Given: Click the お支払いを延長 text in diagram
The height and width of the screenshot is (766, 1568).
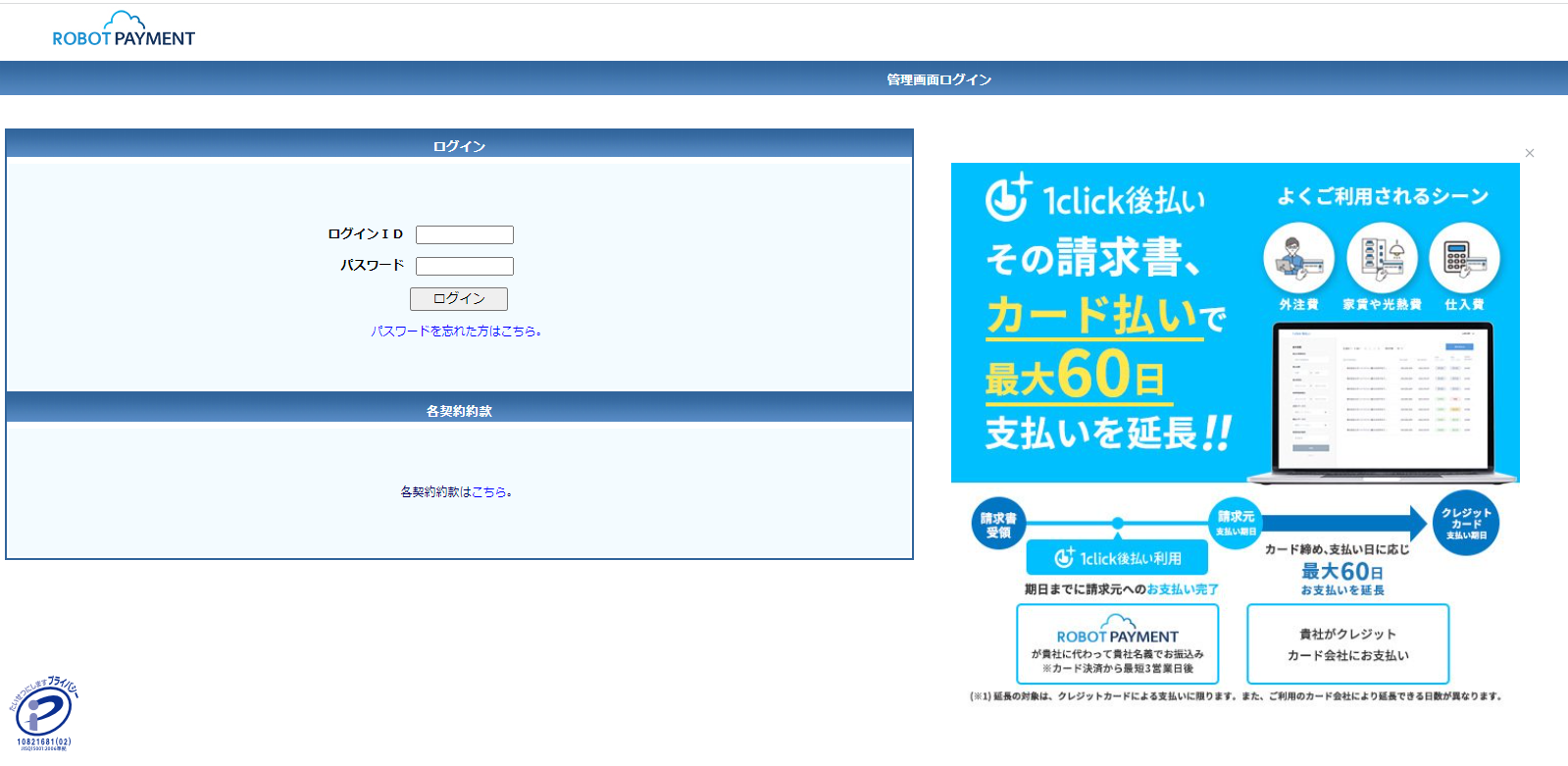Looking at the screenshot, I should coord(1342,590).
